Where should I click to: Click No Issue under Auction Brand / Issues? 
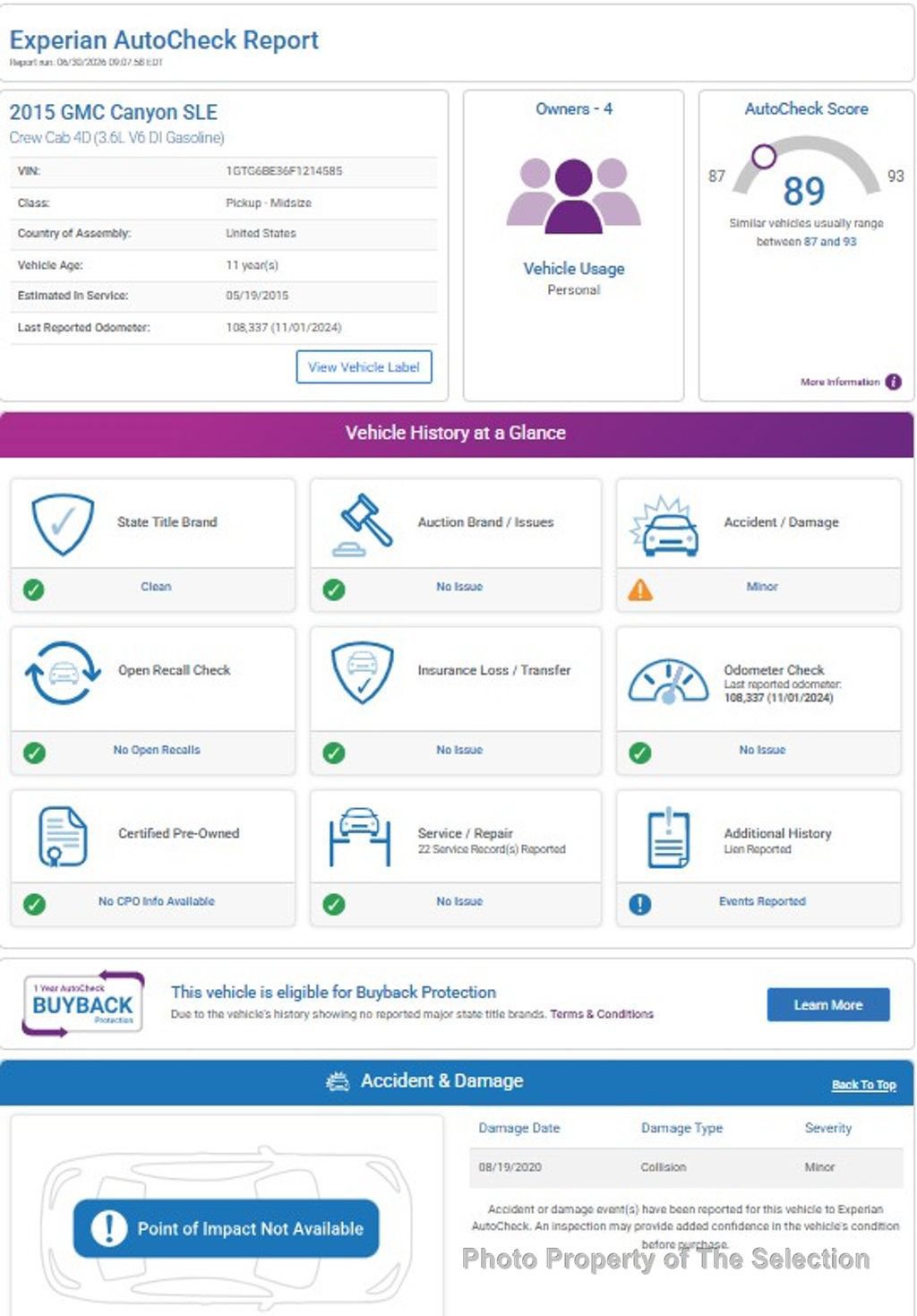pos(459,587)
